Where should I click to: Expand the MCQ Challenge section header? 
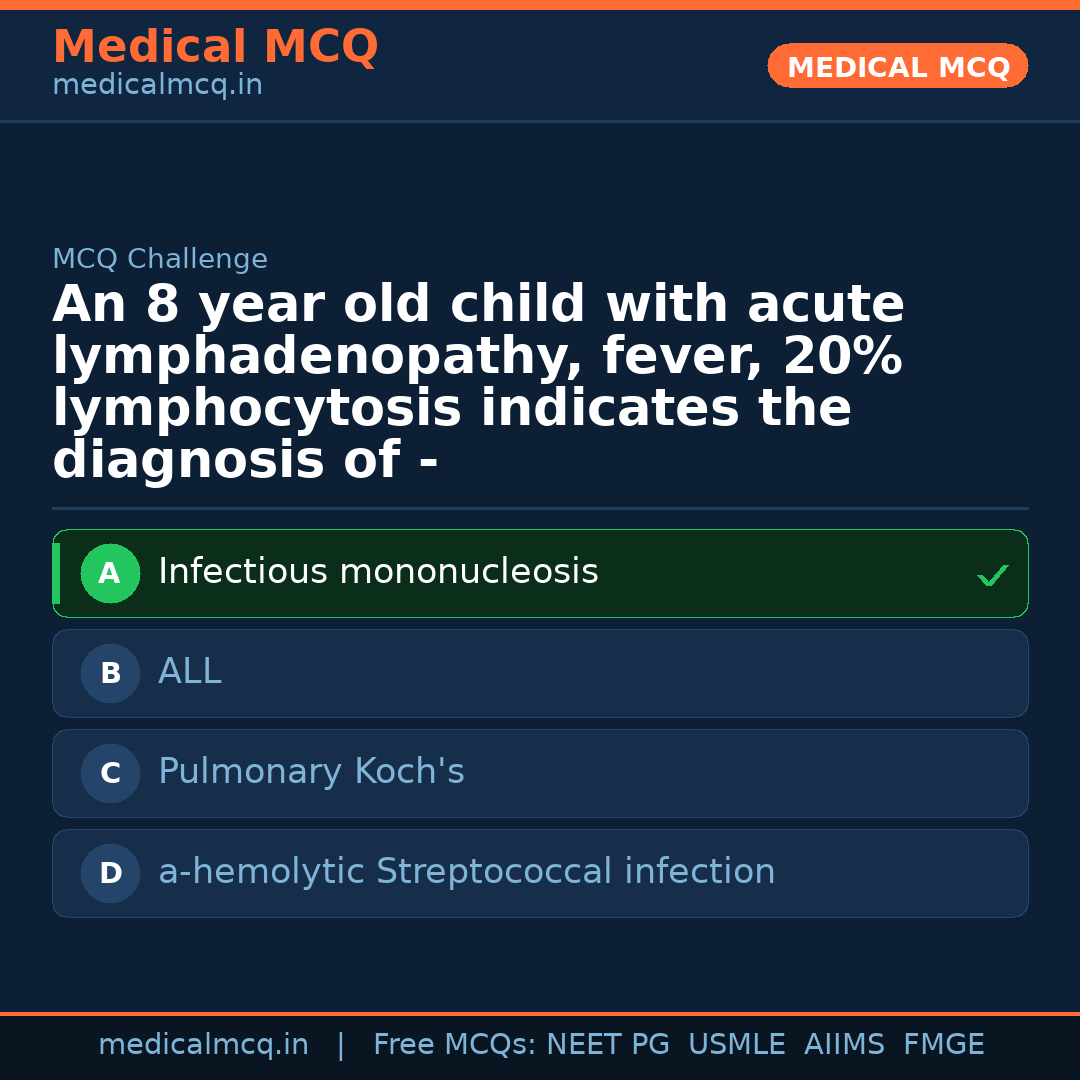pyautogui.click(x=160, y=258)
